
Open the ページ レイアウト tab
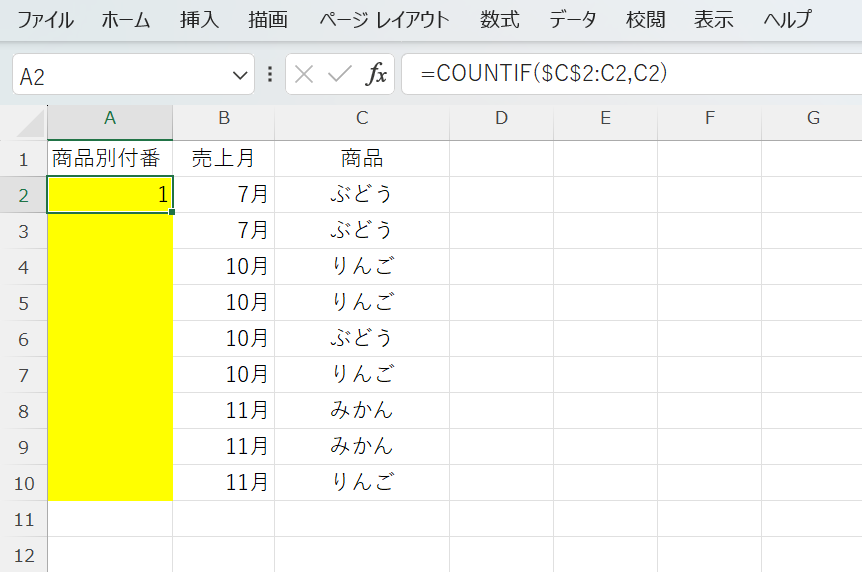[x=384, y=20]
